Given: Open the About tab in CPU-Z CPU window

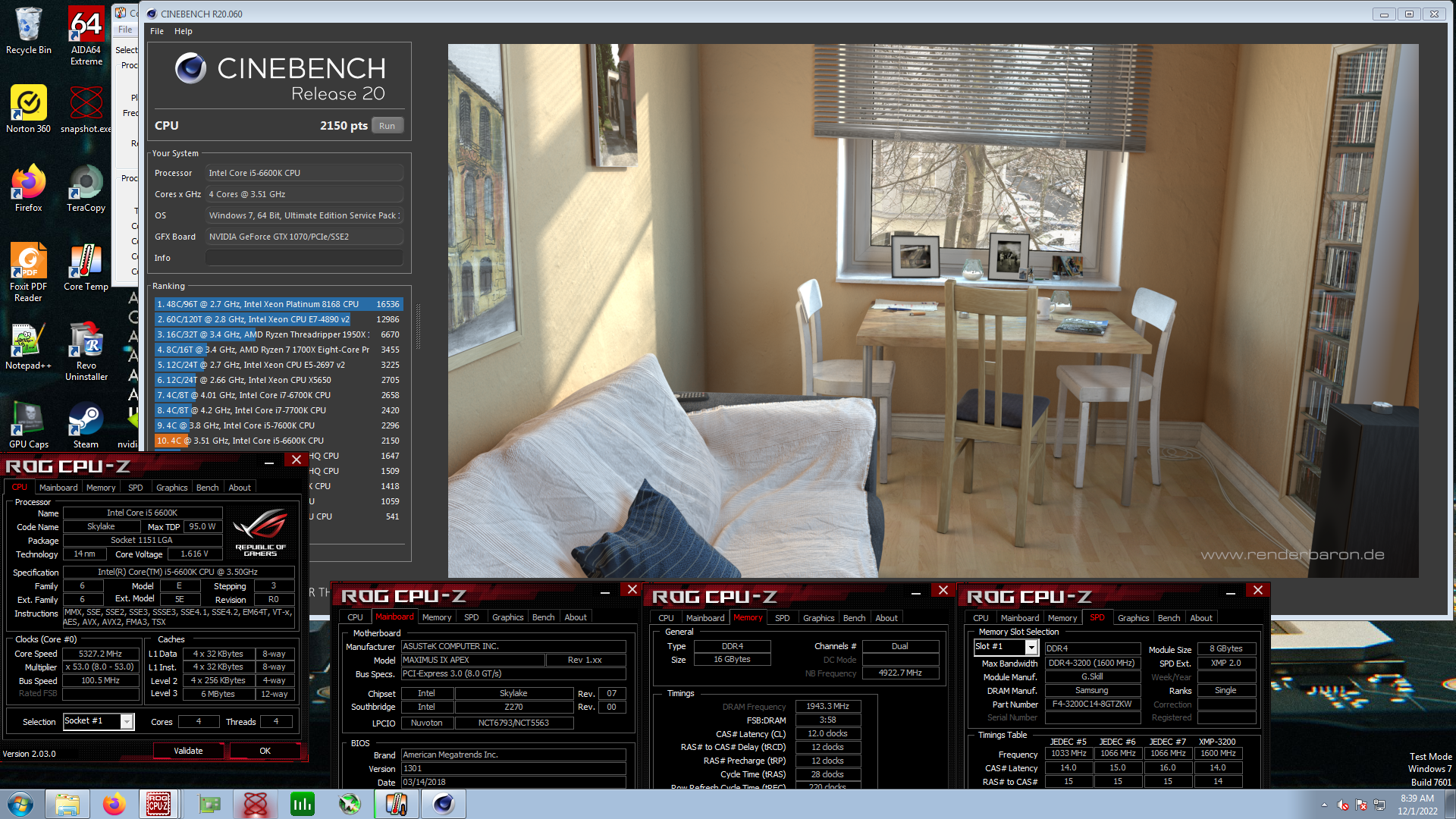Looking at the screenshot, I should 240,488.
